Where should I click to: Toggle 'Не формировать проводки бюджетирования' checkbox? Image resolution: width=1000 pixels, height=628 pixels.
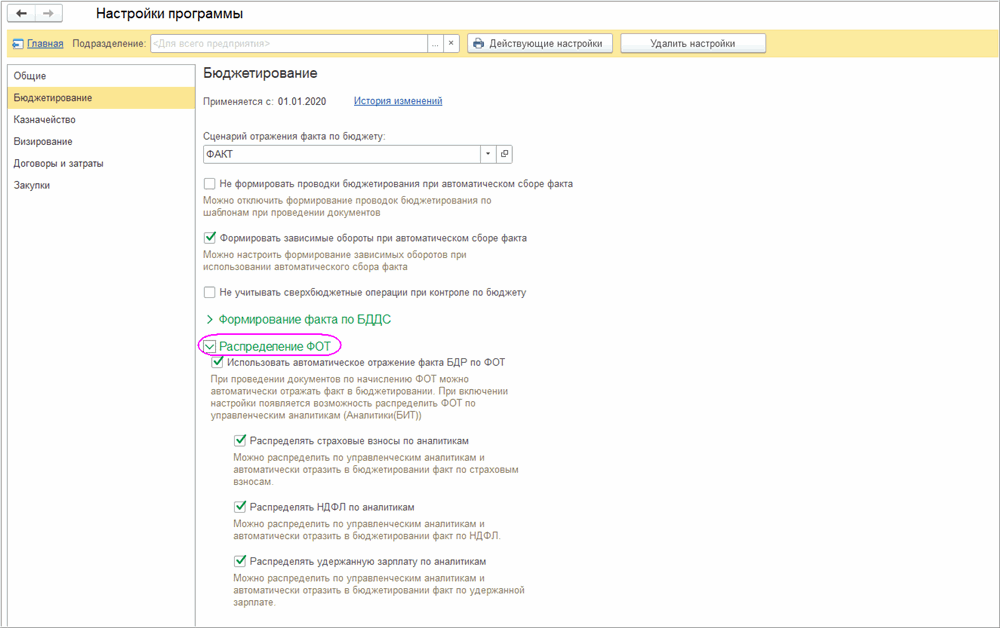tap(210, 184)
